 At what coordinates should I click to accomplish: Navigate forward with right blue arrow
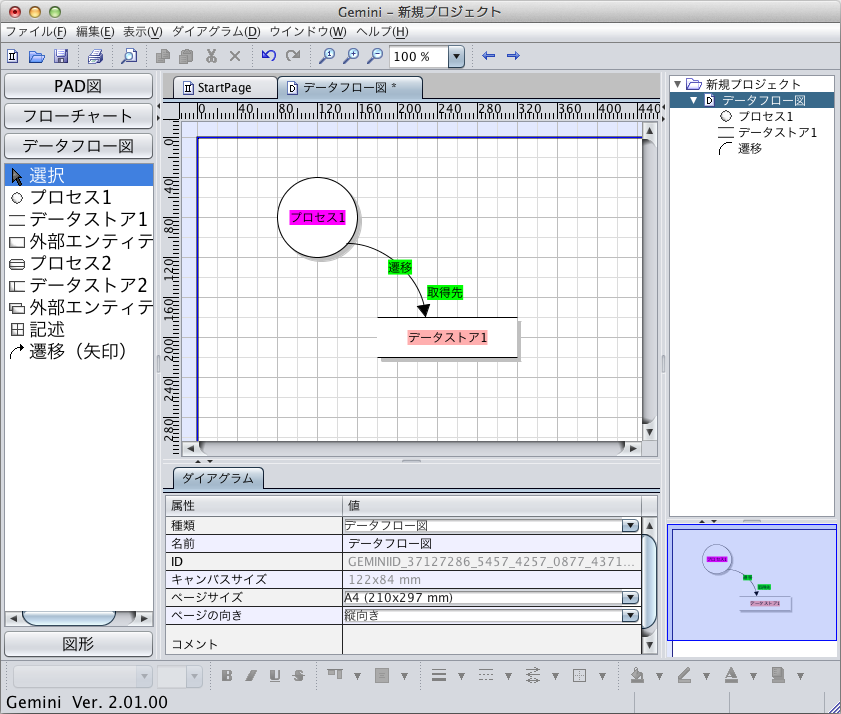pyautogui.click(x=513, y=55)
